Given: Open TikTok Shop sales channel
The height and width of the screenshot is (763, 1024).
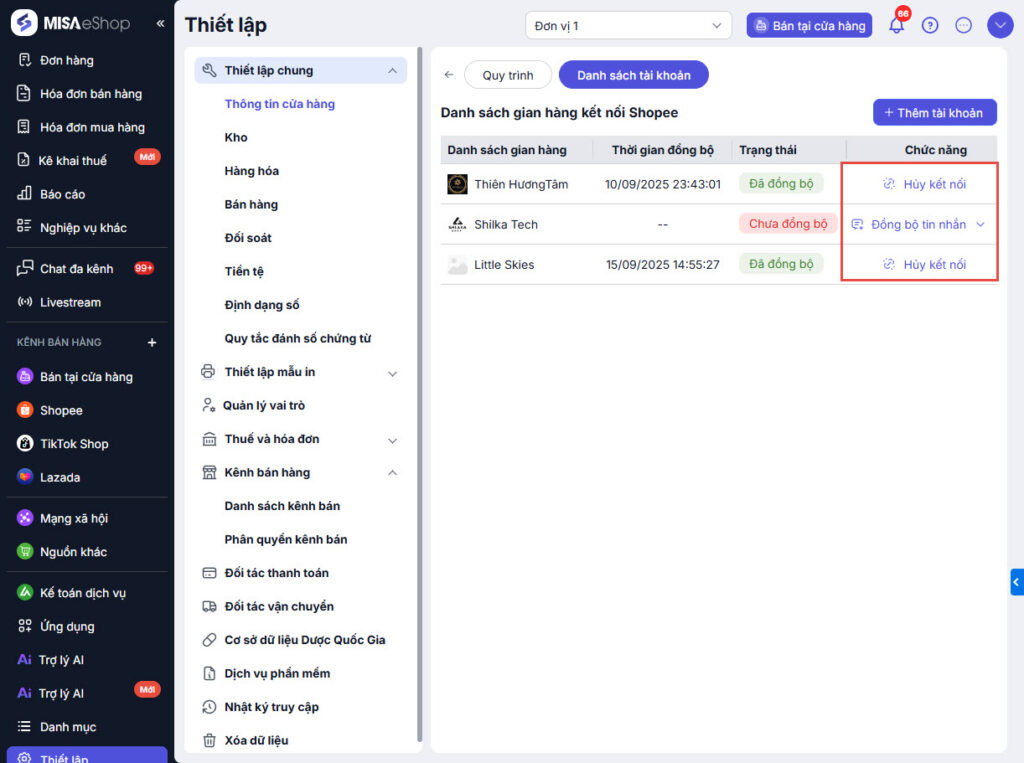Looking at the screenshot, I should click(x=73, y=444).
